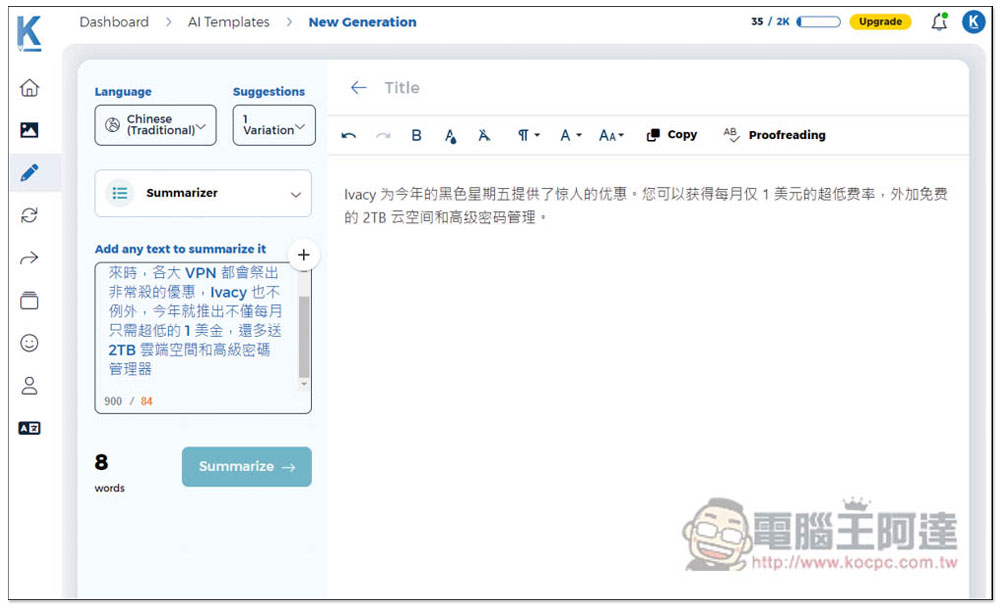Screen dimensions: 1000x607
Task: Open the K account avatar
Action: [x=974, y=22]
